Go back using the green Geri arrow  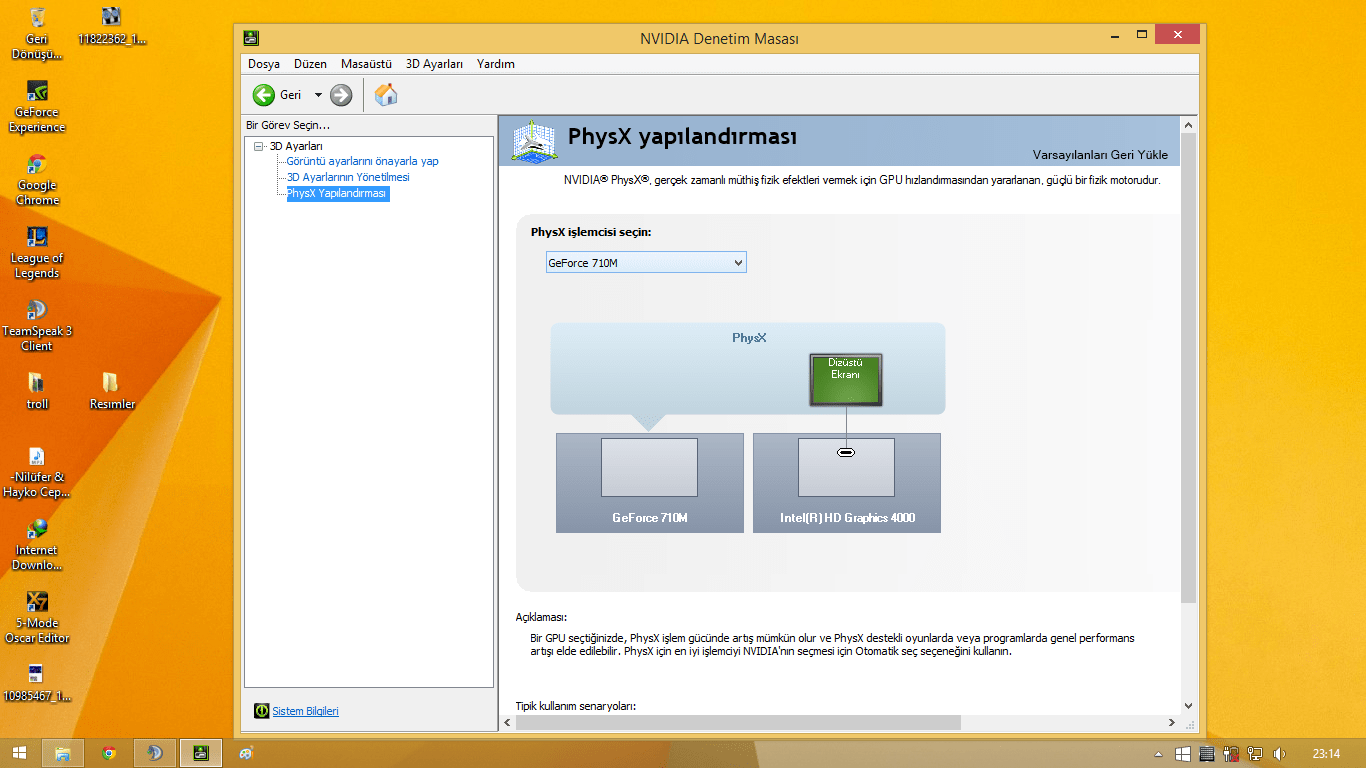(264, 95)
